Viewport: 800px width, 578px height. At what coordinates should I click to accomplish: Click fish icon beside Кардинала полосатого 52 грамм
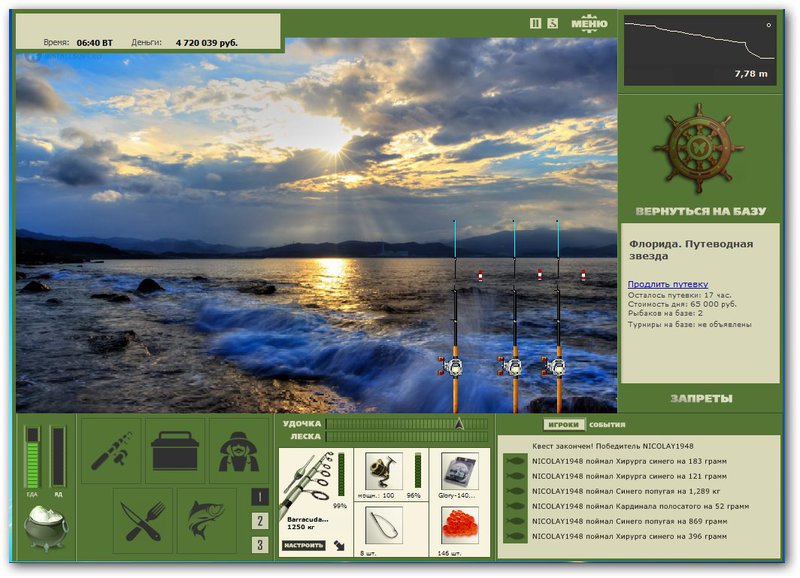coord(515,506)
